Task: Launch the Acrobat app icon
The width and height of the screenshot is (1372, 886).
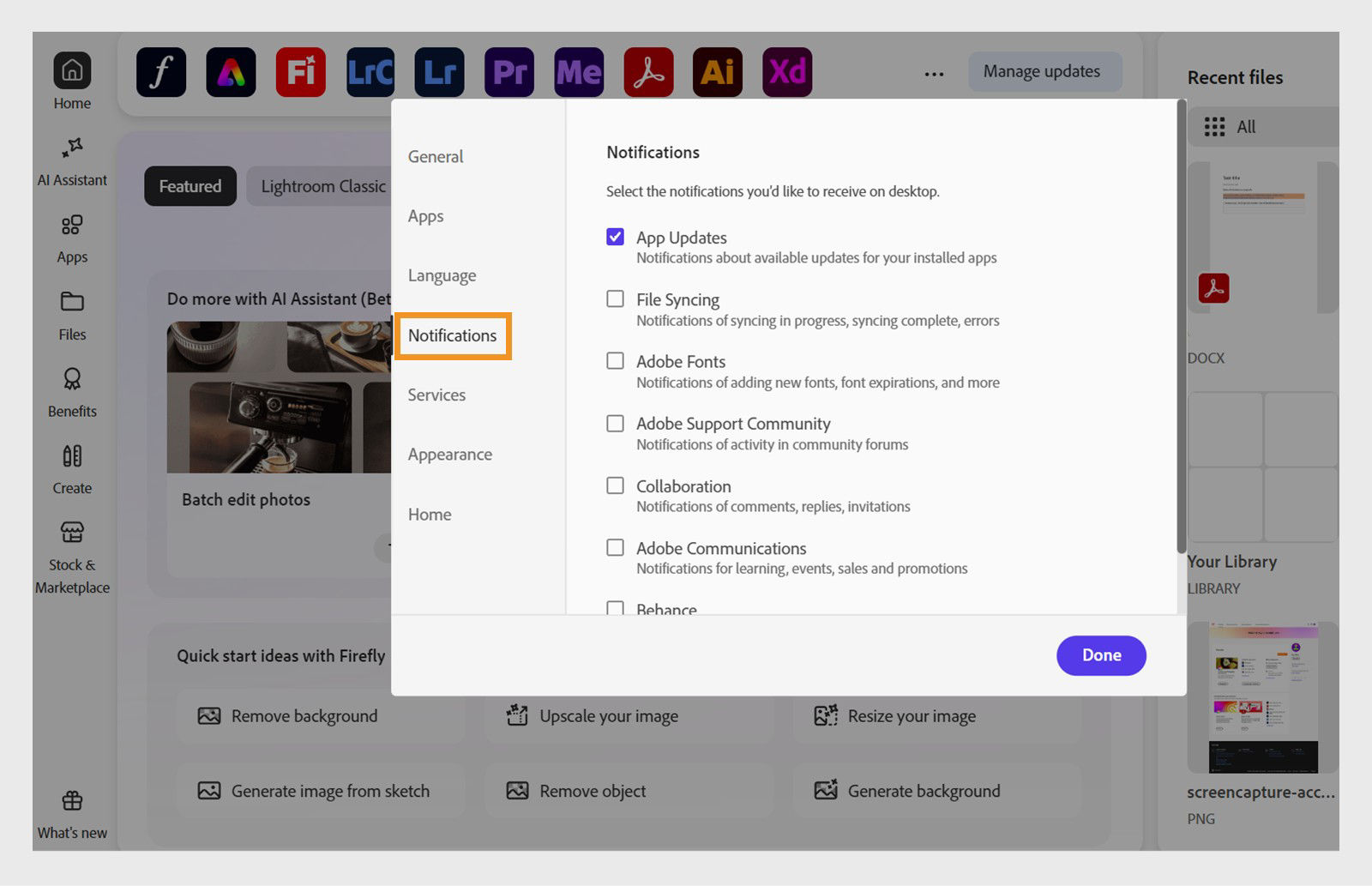Action: [x=648, y=72]
